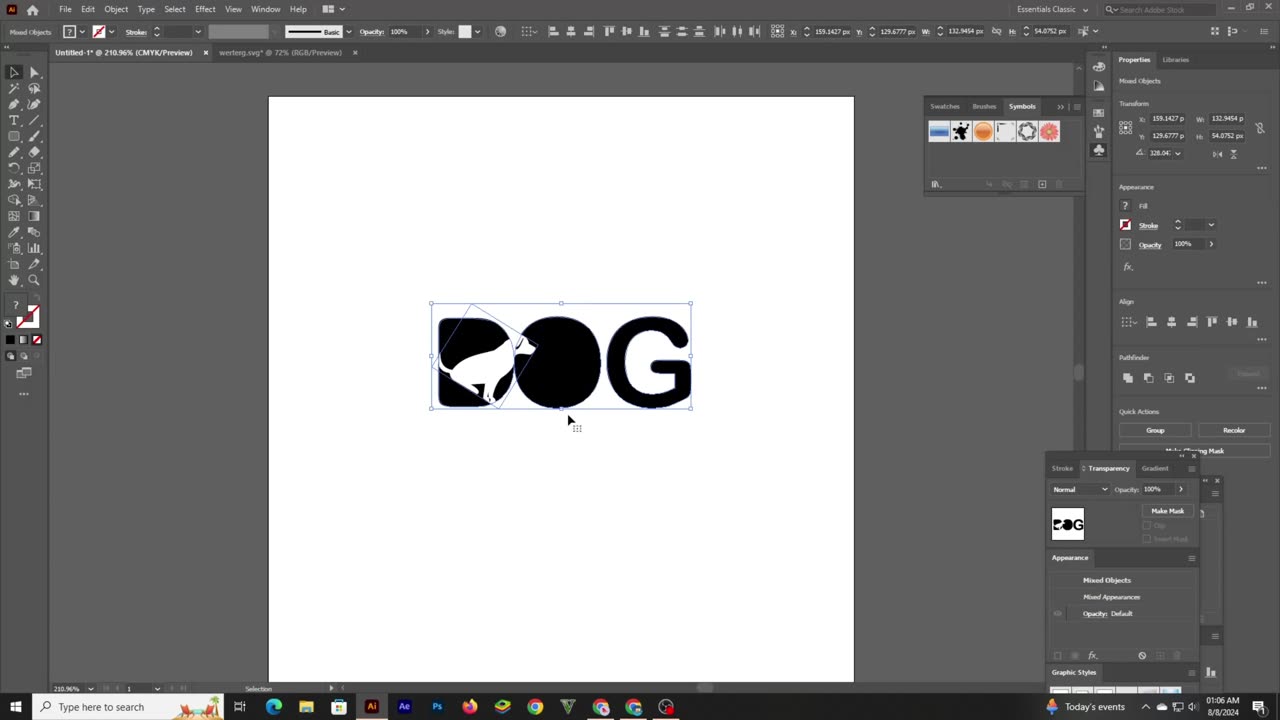Click the Exclude pathfinder icon
Image resolution: width=1280 pixels, height=720 pixels.
[1190, 378]
